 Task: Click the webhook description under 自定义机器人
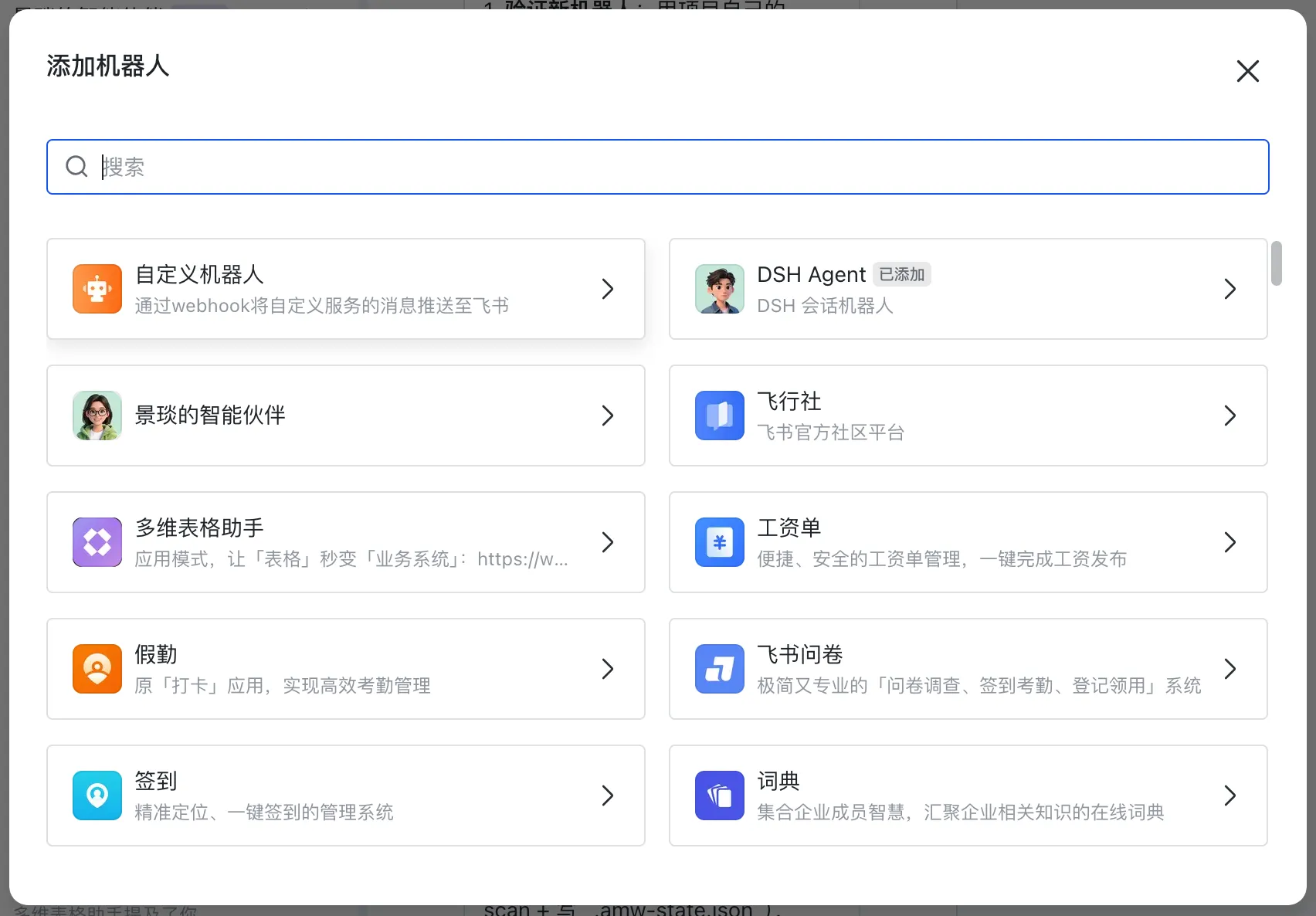click(x=322, y=306)
